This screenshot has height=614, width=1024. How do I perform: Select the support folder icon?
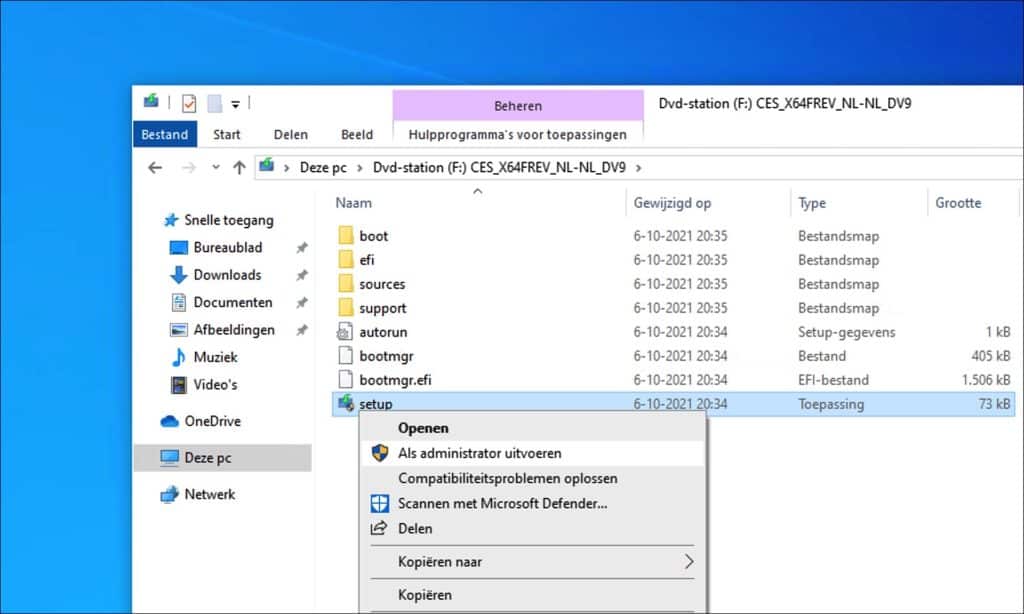click(345, 308)
